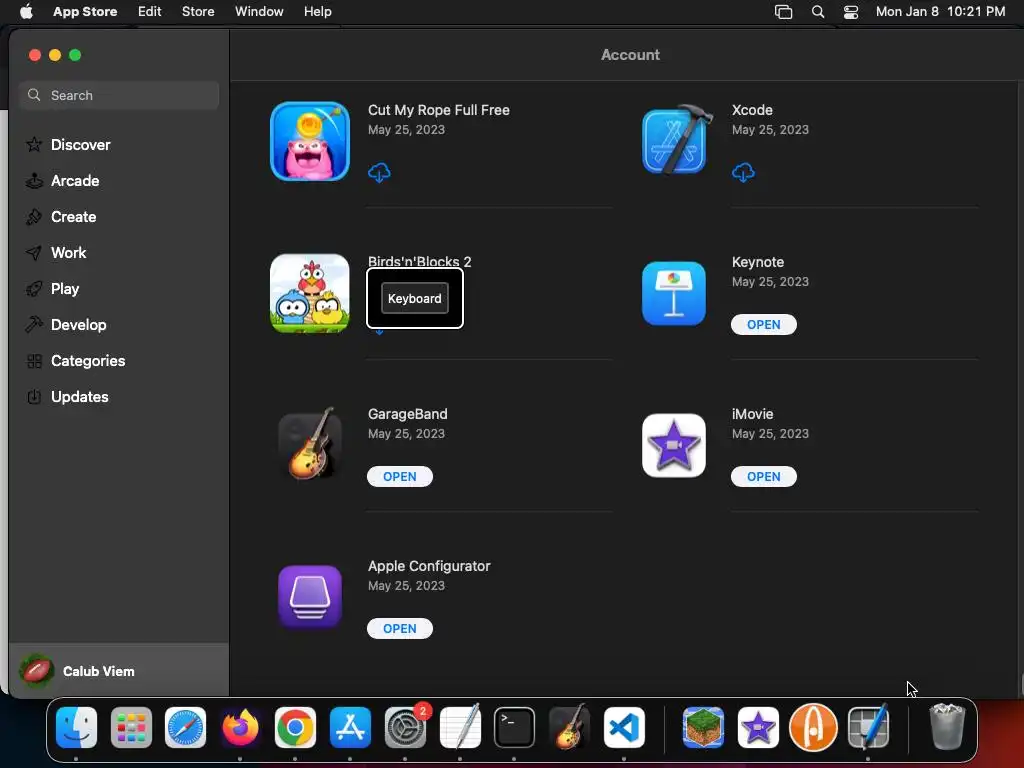Viewport: 1024px width, 768px height.
Task: Open the Trash in the Dock
Action: (947, 726)
